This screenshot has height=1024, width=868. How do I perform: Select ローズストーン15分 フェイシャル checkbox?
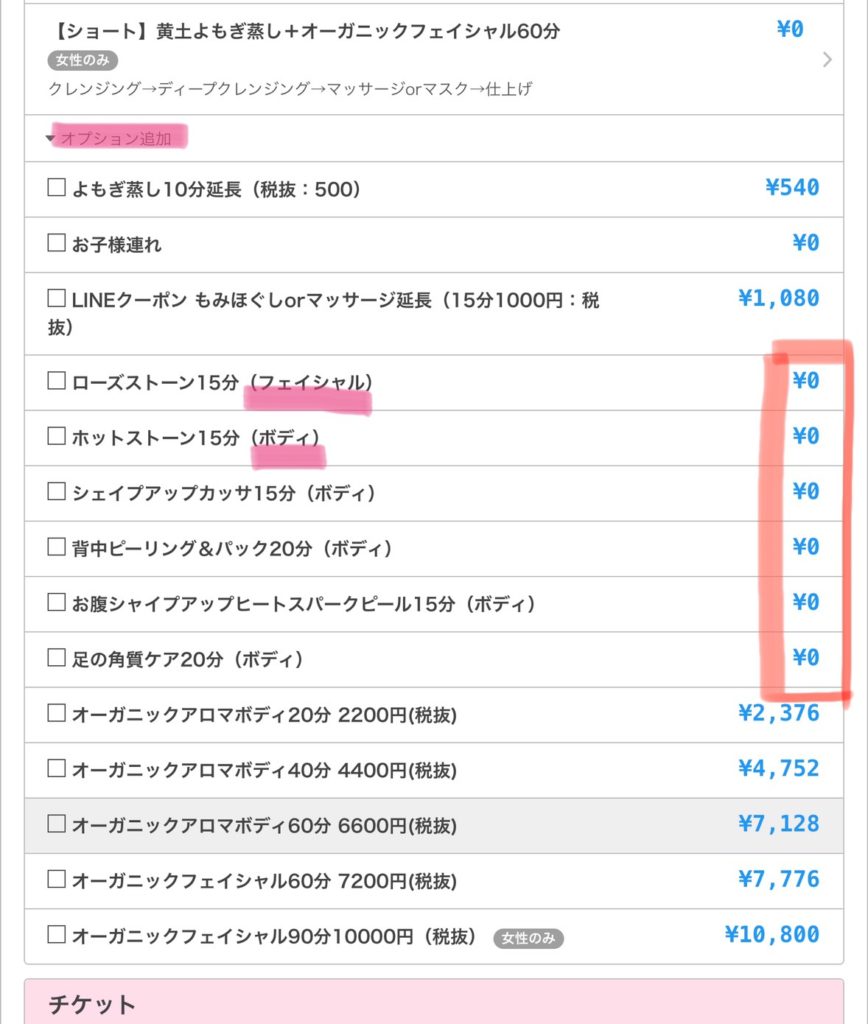(x=57, y=381)
